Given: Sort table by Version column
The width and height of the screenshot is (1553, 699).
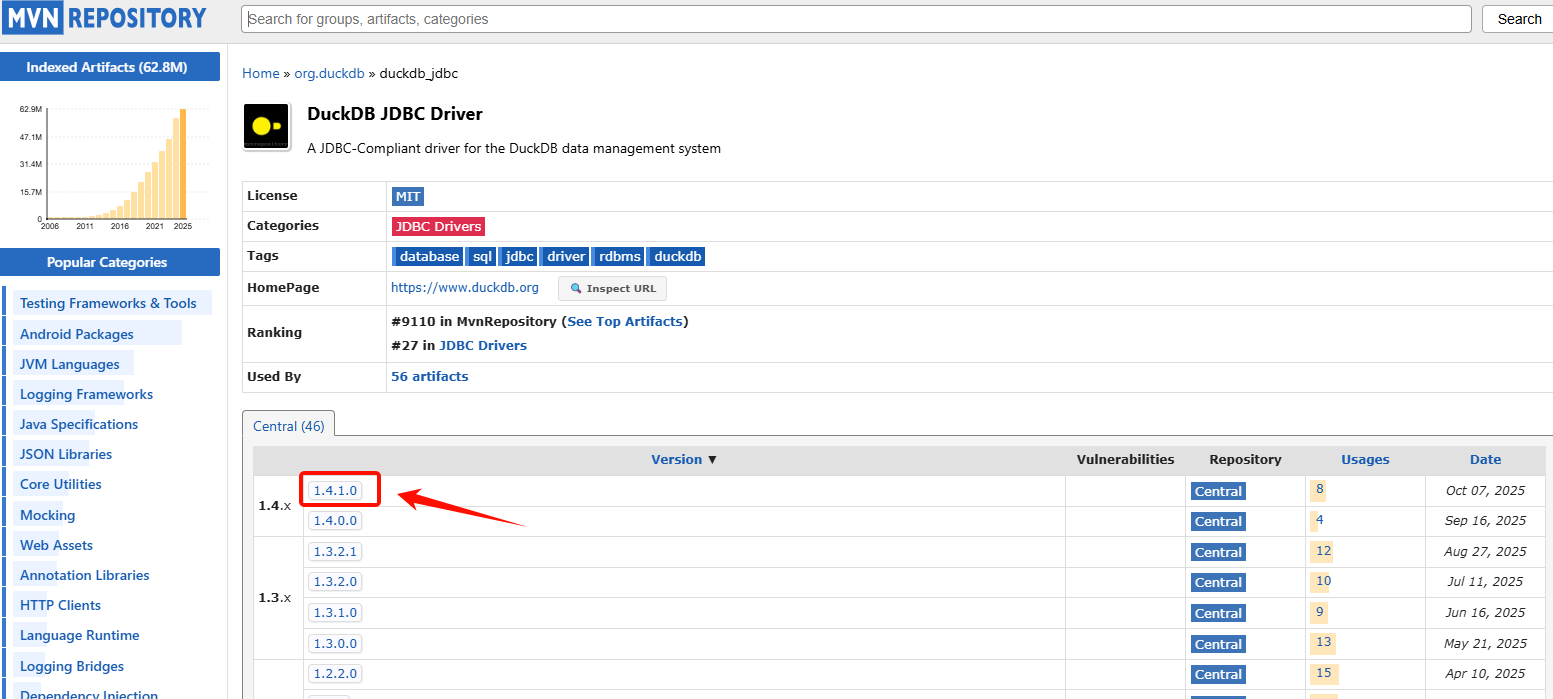Looking at the screenshot, I should pos(683,460).
